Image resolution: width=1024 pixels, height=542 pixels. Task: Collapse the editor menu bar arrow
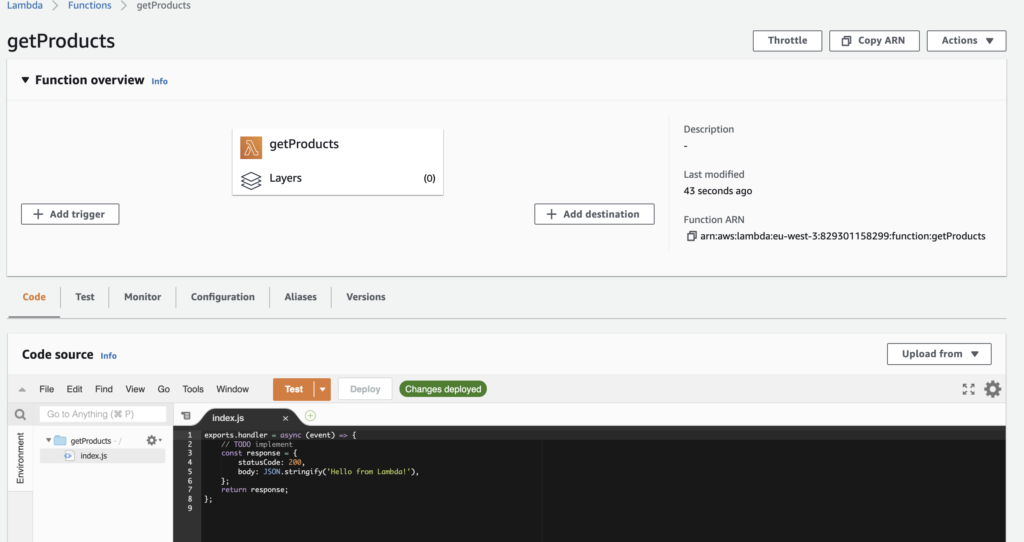(x=22, y=389)
